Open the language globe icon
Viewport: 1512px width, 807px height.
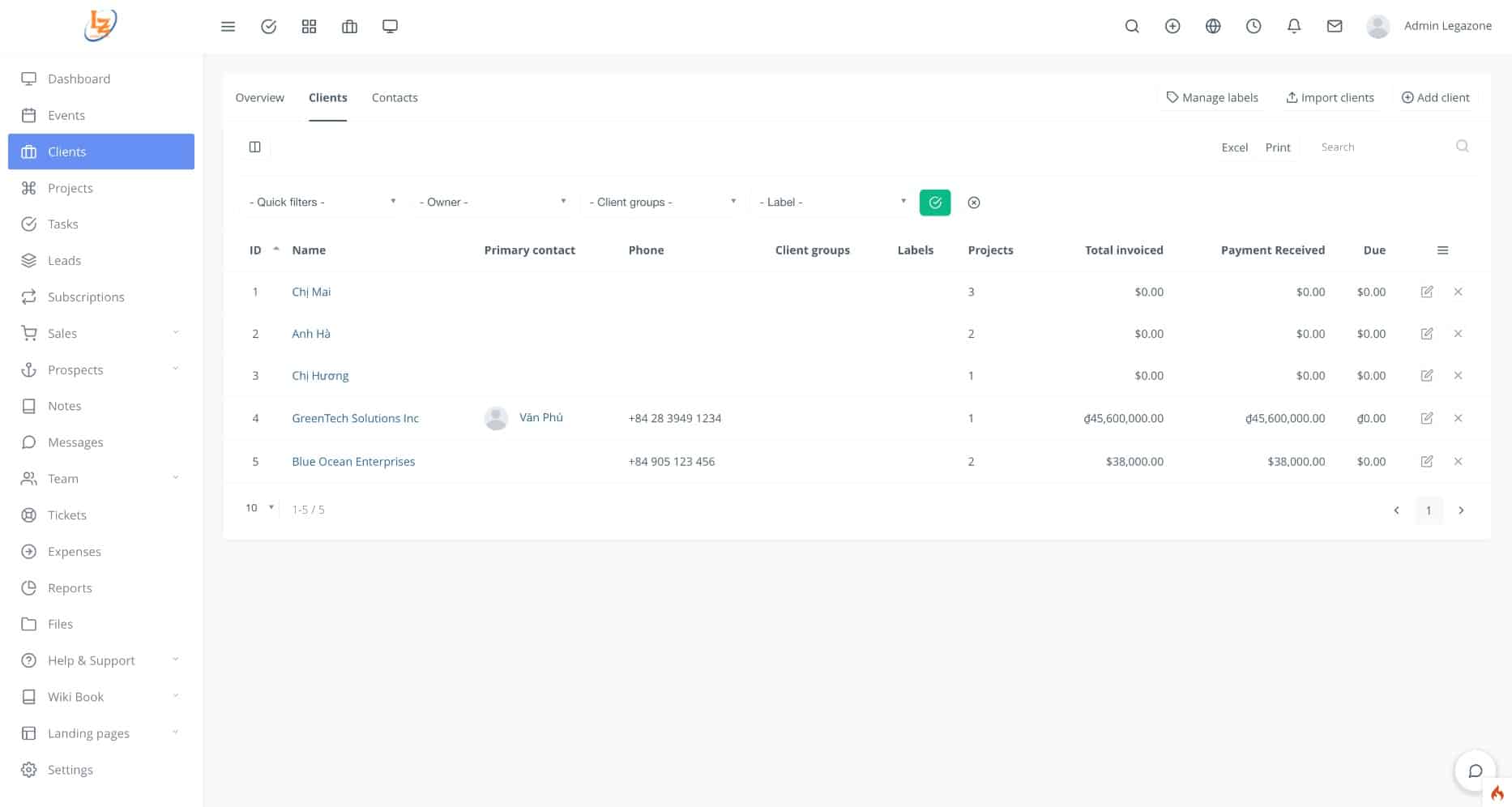coord(1213,26)
